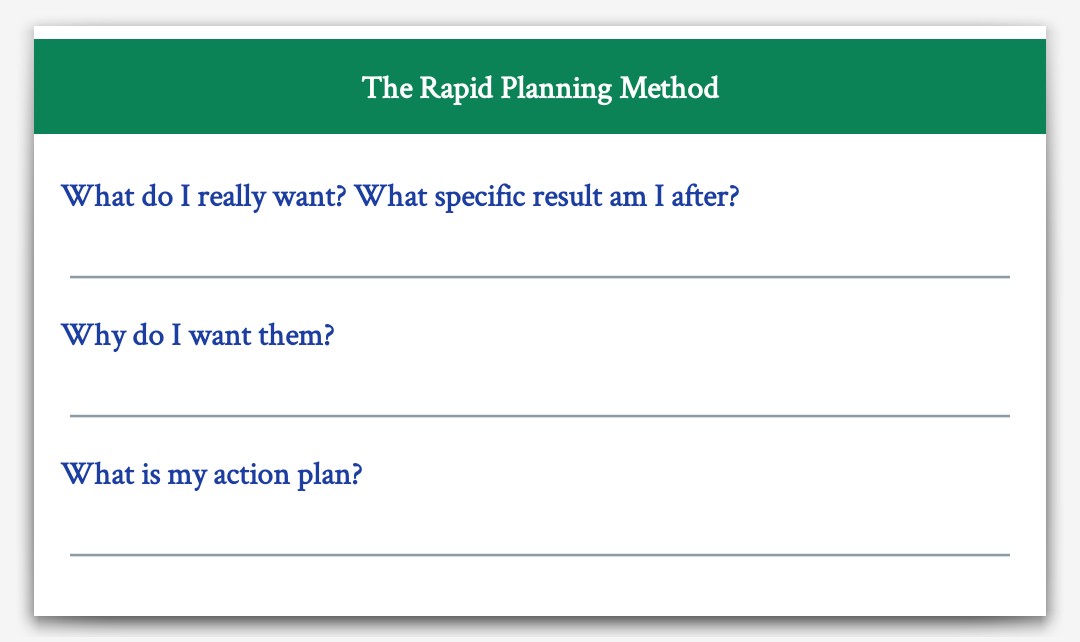
Task: Click the word "plan?" in the third question
Action: point(330,475)
